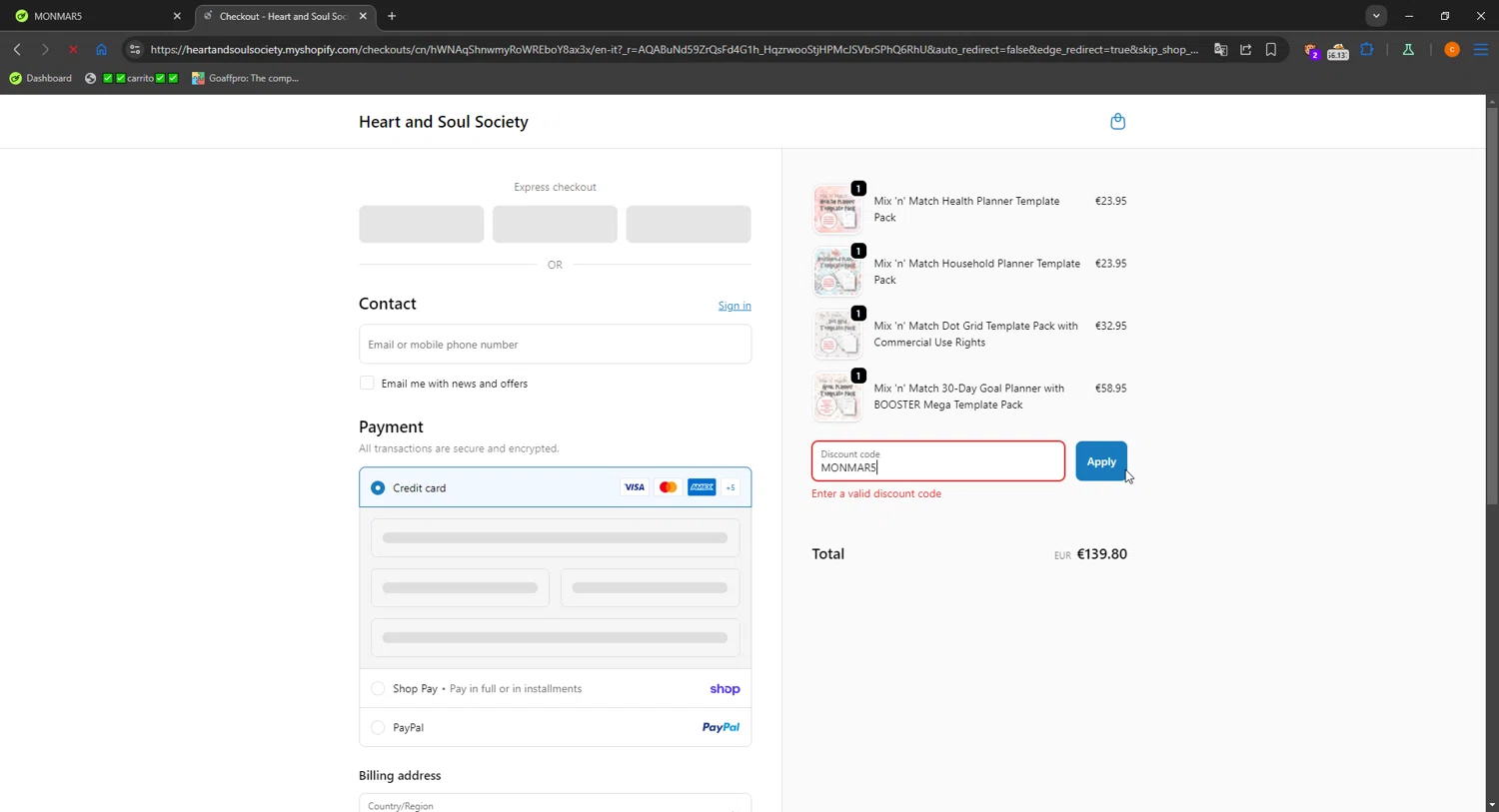Click the Mix 'n' Match Health Planner title
1499x812 pixels.
pyautogui.click(x=966, y=209)
